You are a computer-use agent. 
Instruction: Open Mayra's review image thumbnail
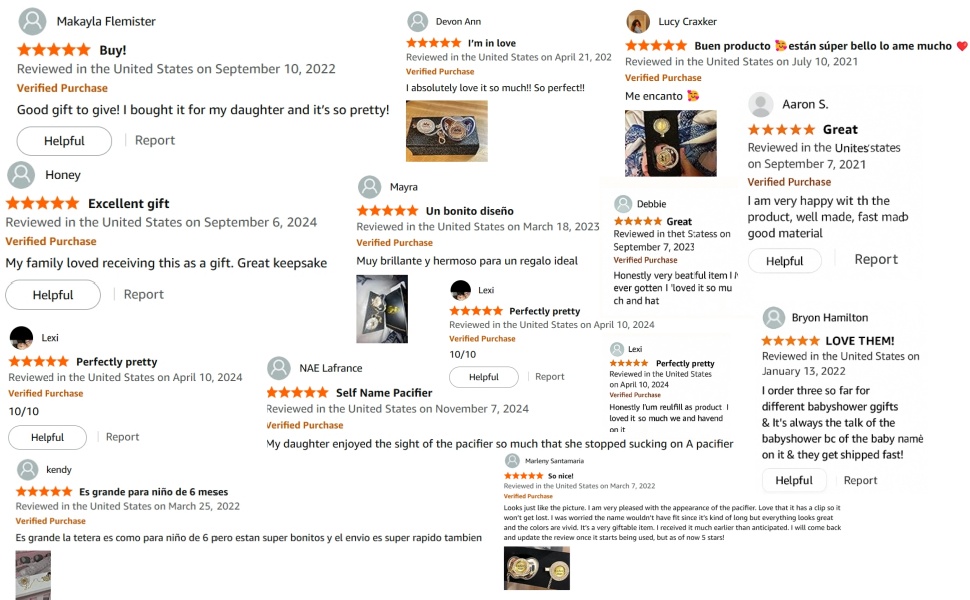click(382, 309)
